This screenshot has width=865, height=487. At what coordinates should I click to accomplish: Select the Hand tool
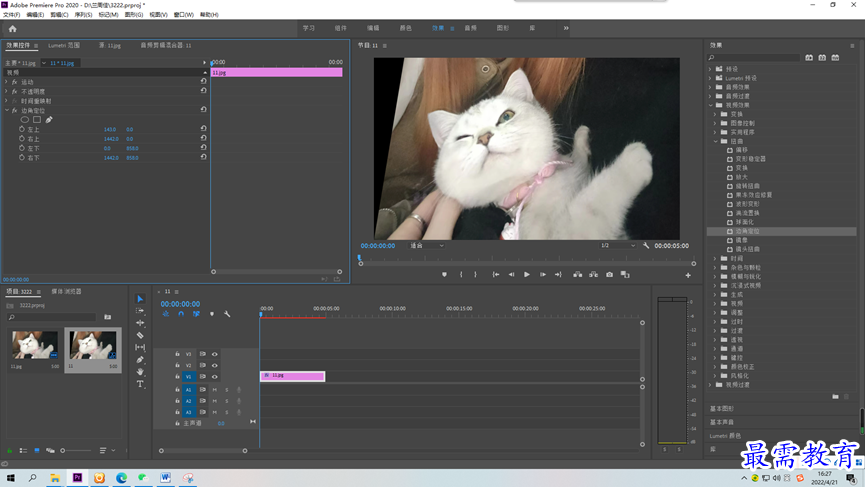tap(140, 372)
